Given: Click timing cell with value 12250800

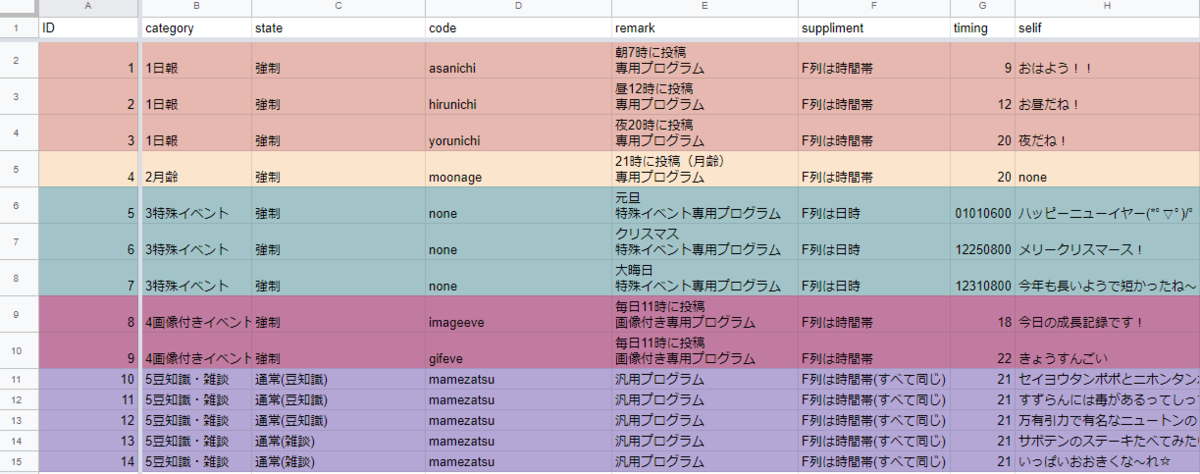Looking at the screenshot, I should coord(983,250).
